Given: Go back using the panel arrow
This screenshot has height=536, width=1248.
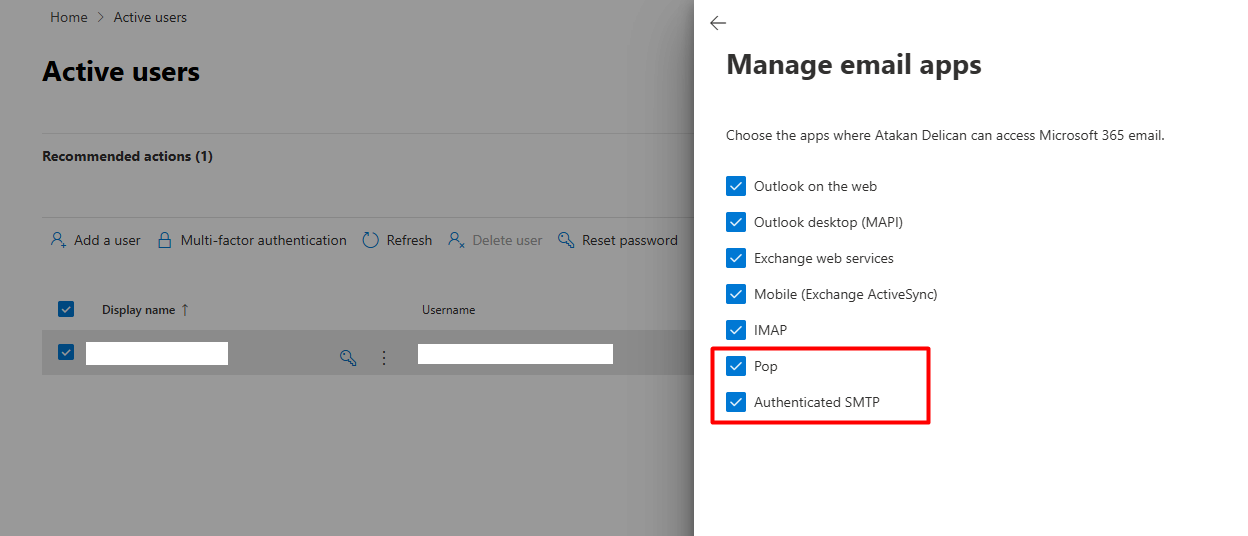Looking at the screenshot, I should tap(717, 23).
